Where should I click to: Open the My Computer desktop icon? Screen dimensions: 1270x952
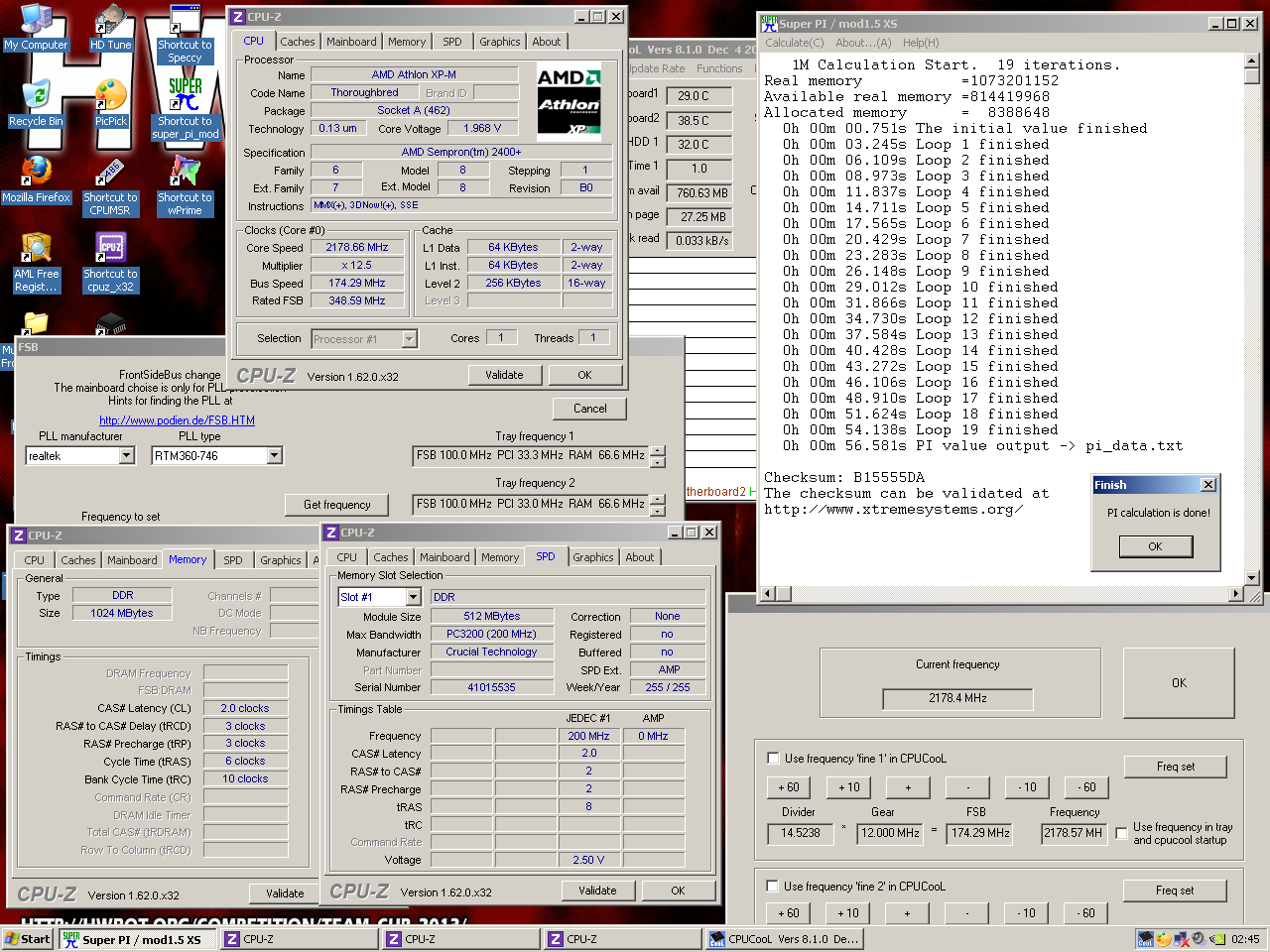coord(36,27)
